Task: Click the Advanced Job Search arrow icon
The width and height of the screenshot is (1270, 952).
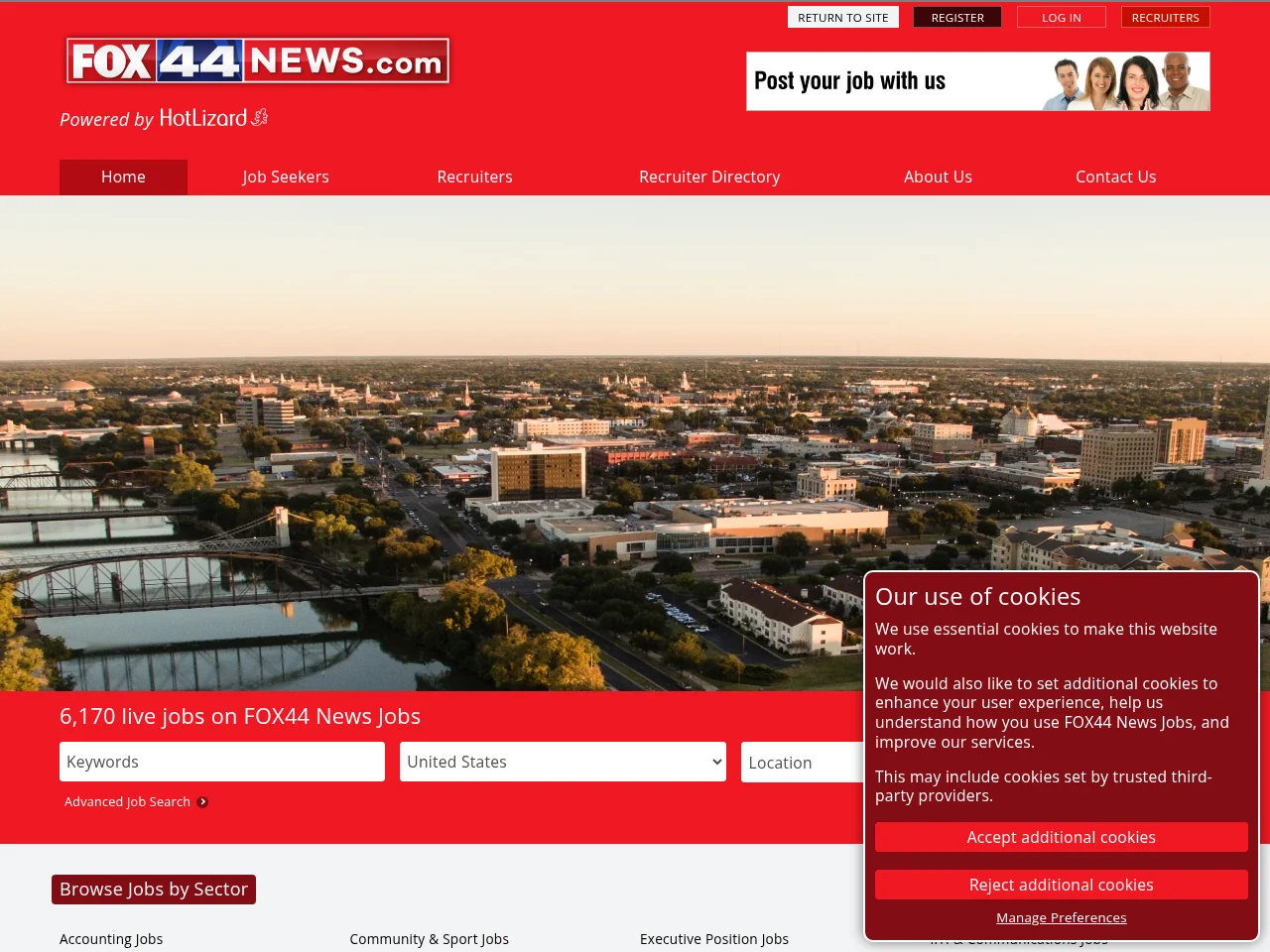Action: (x=202, y=802)
